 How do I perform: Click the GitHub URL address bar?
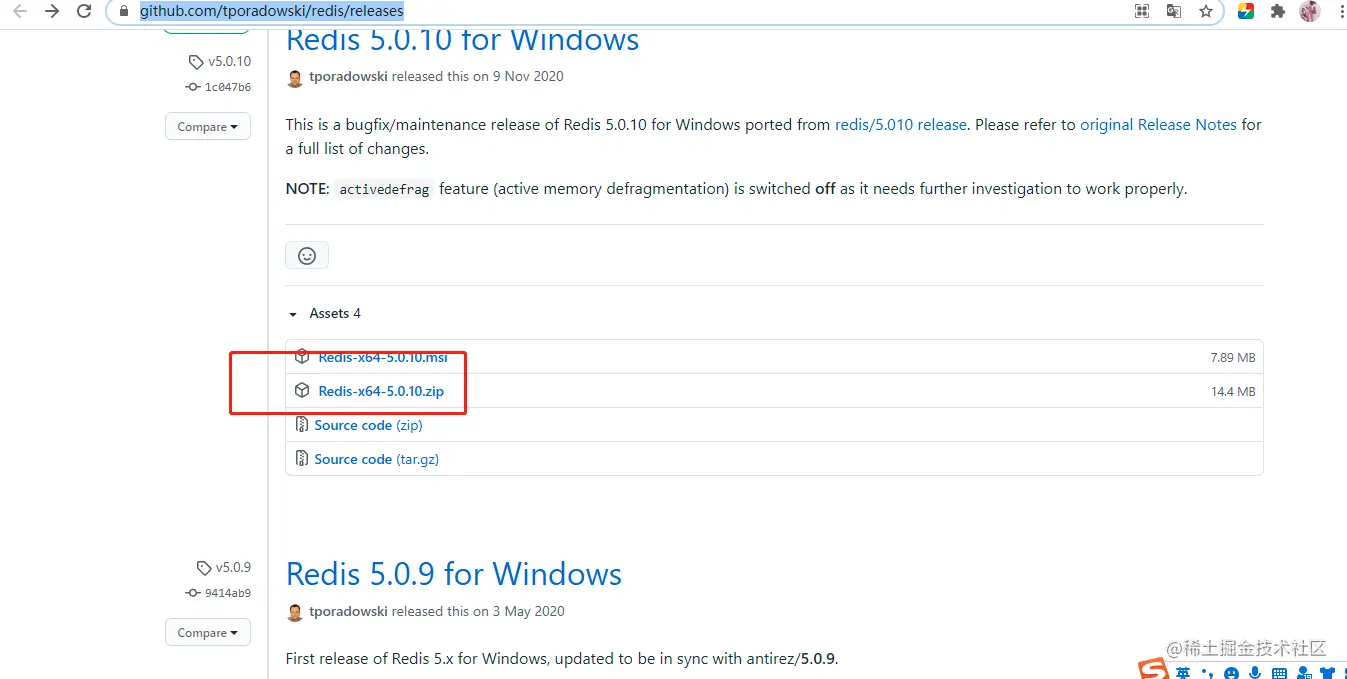point(600,12)
